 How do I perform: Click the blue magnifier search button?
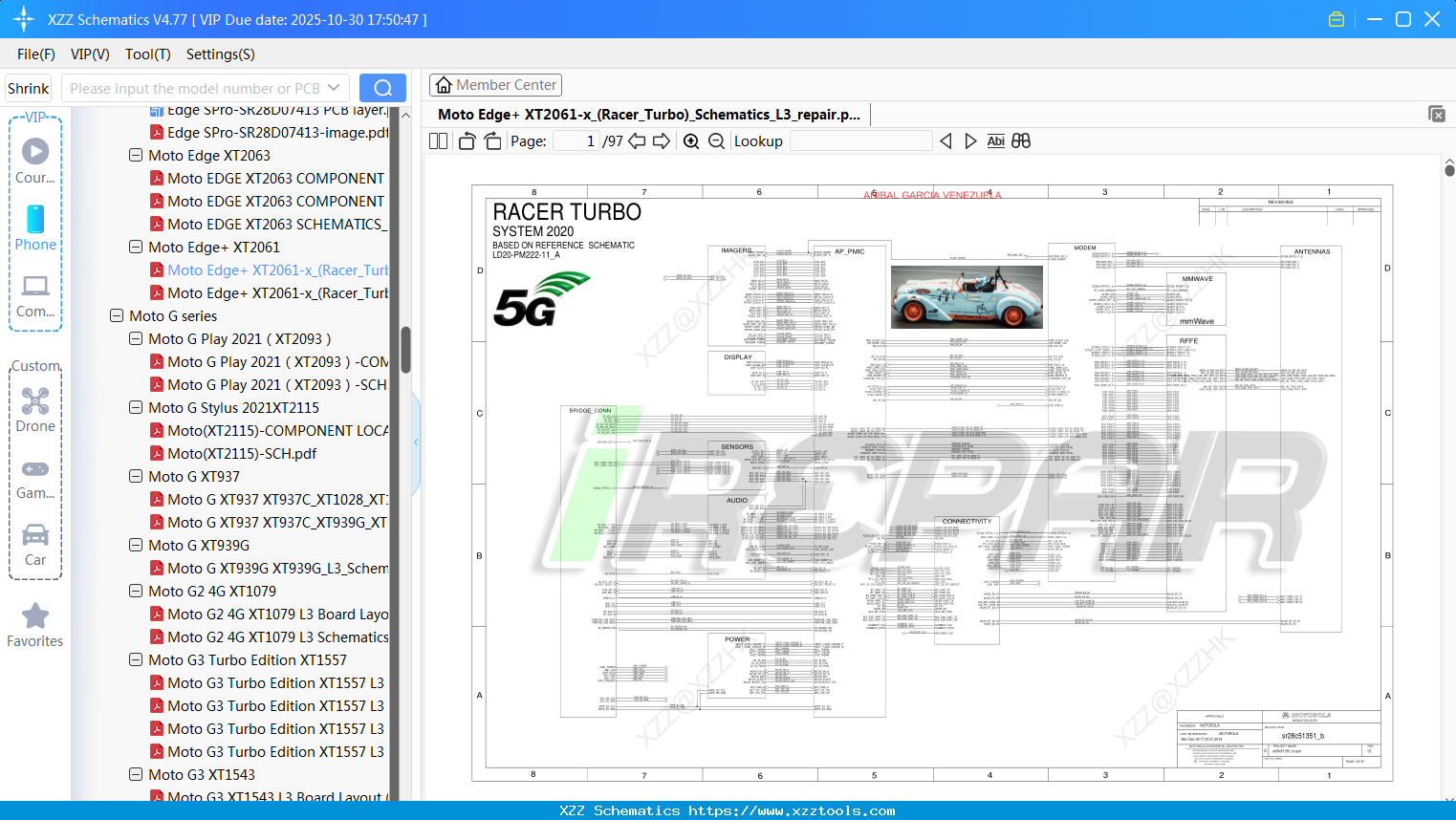tap(381, 87)
